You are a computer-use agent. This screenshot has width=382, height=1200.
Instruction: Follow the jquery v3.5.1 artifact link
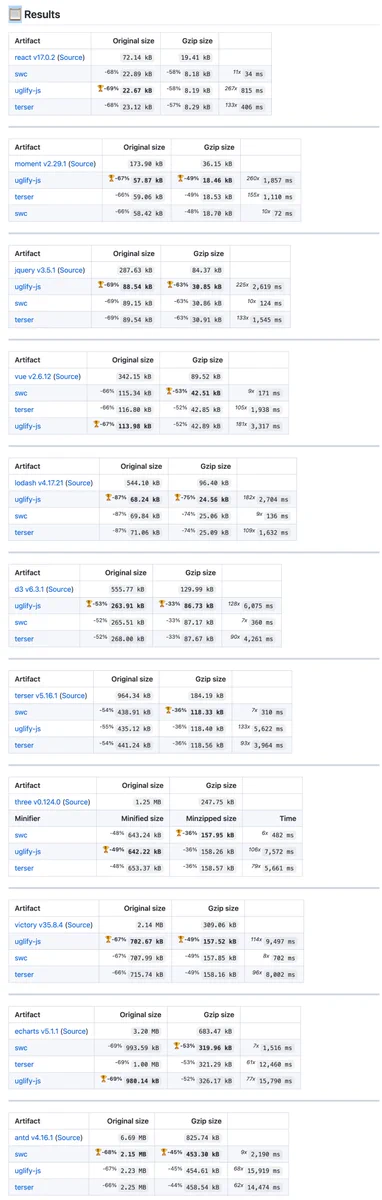pyautogui.click(x=37, y=270)
